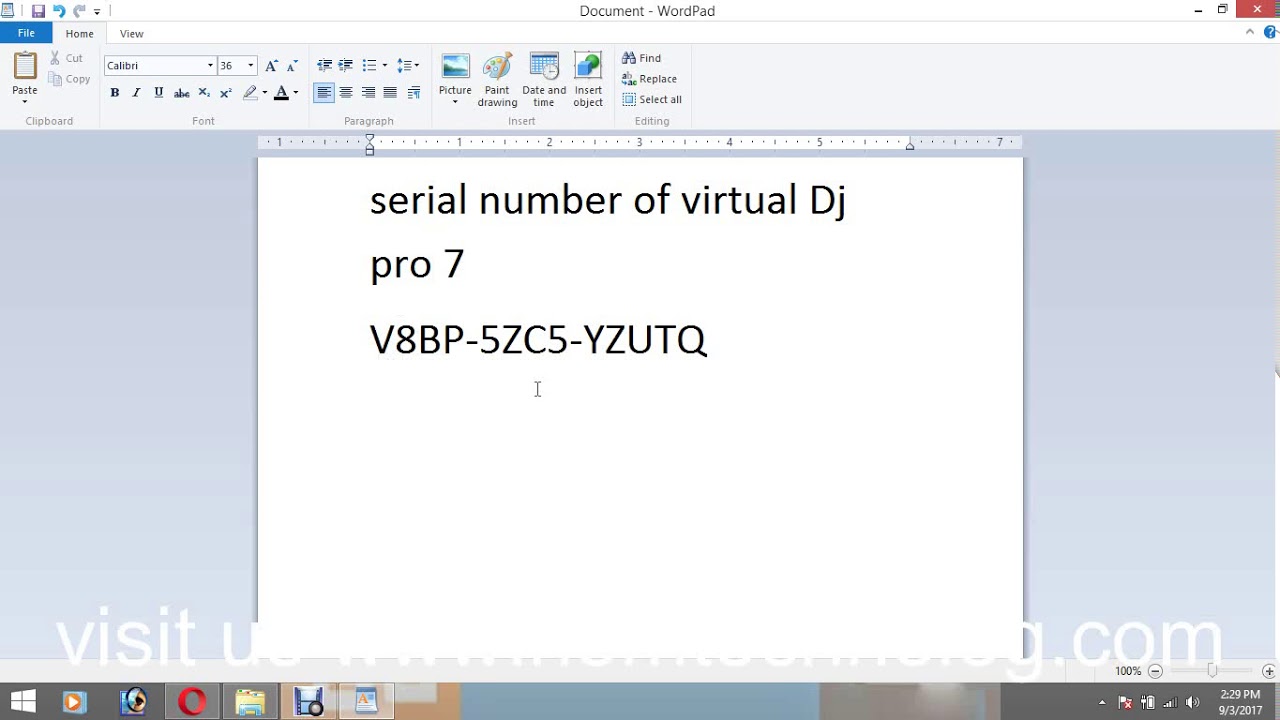This screenshot has width=1280, height=720.
Task: Collapse the ribbon with the chevron
Action: tap(1250, 32)
